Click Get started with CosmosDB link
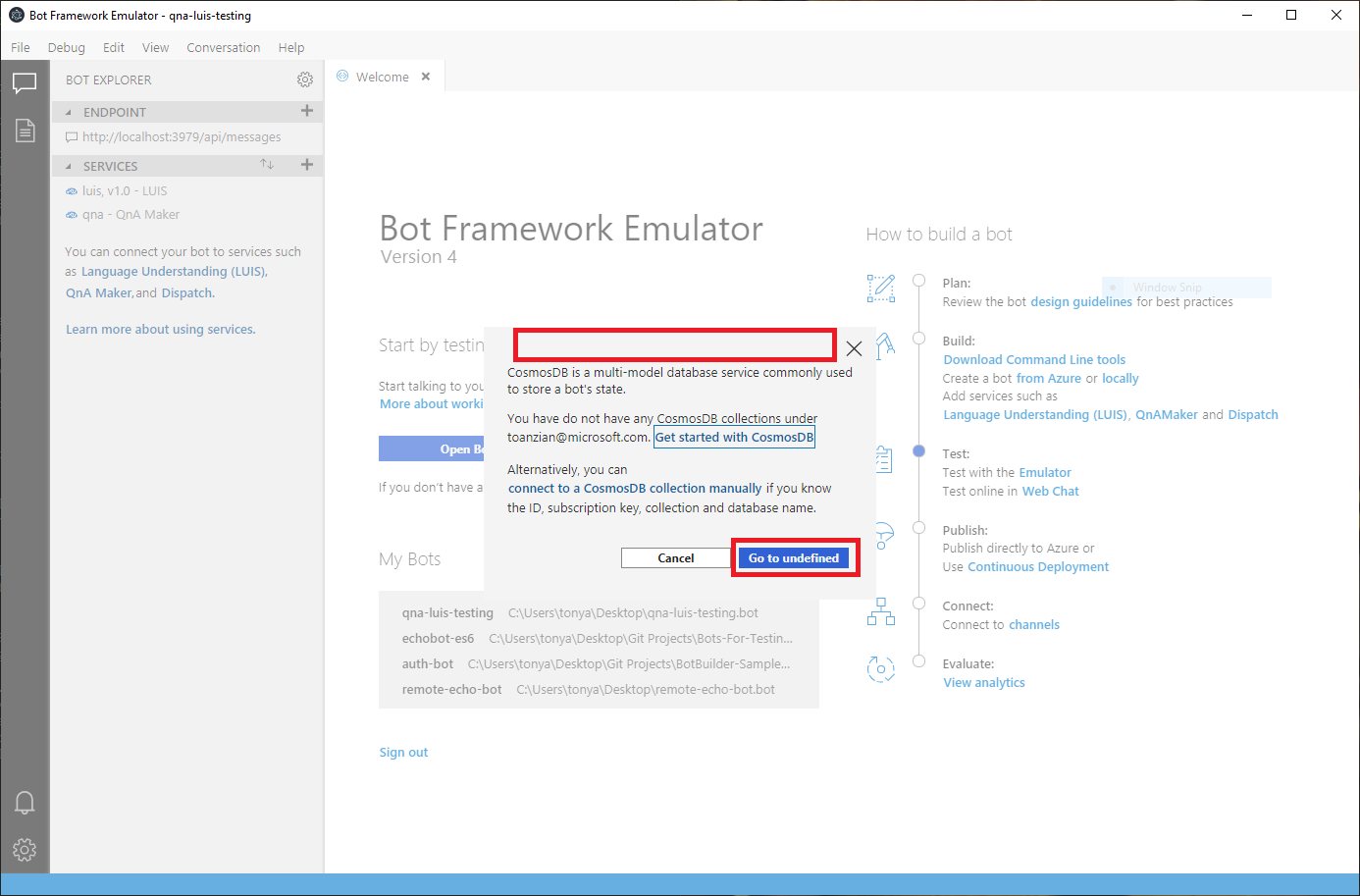 (x=734, y=437)
